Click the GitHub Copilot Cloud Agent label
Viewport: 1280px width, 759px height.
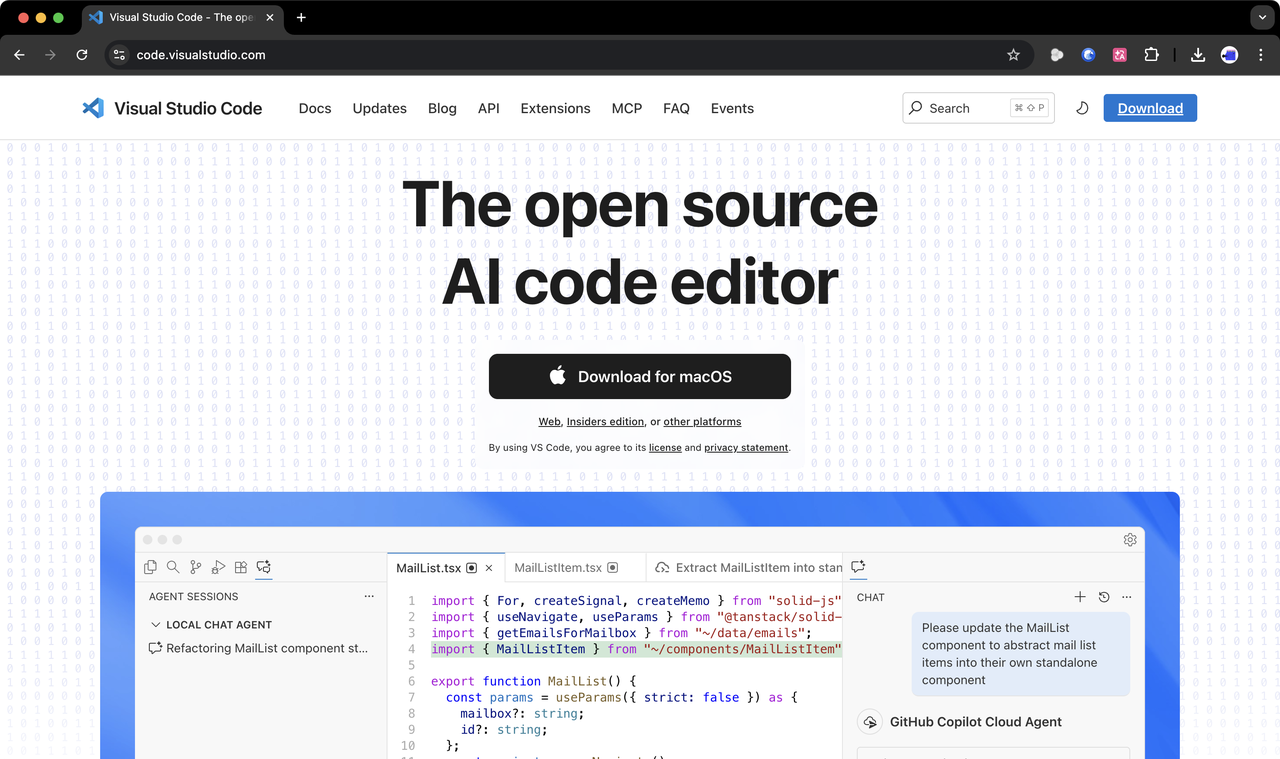pyautogui.click(x=976, y=722)
